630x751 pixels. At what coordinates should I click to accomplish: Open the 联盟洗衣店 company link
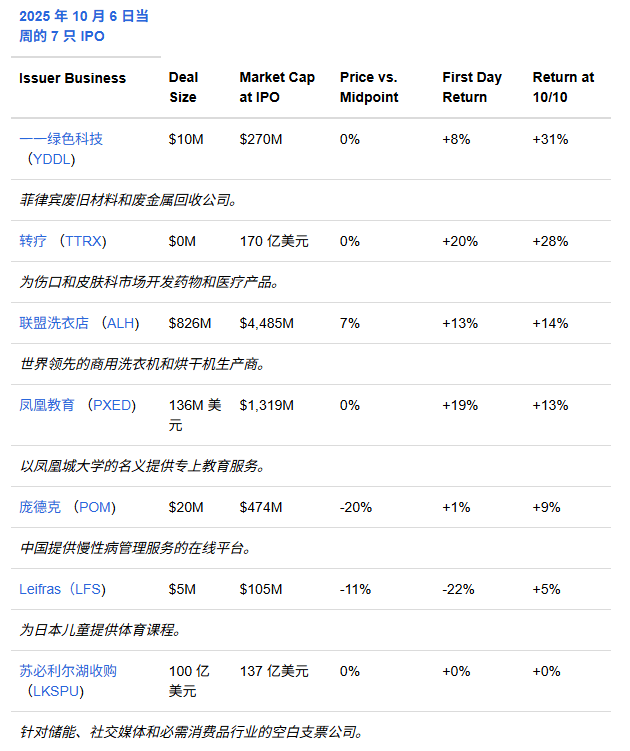[x=54, y=323]
